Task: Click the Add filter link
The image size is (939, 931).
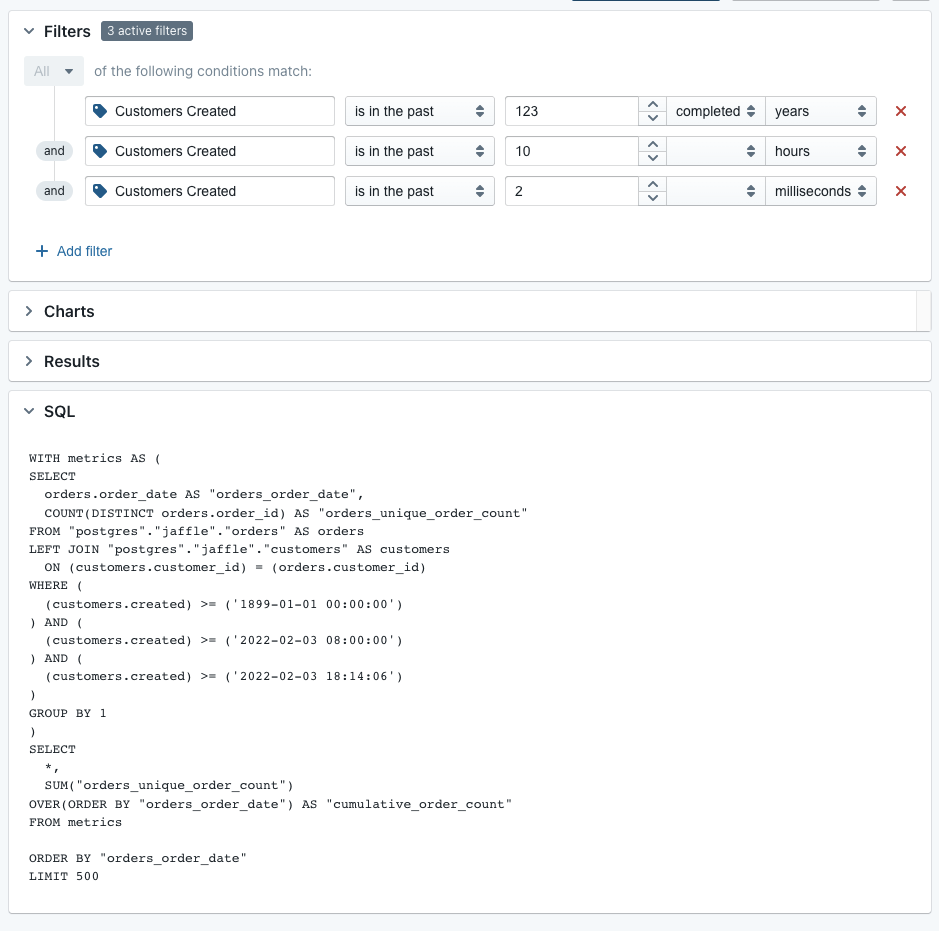Action: [85, 251]
